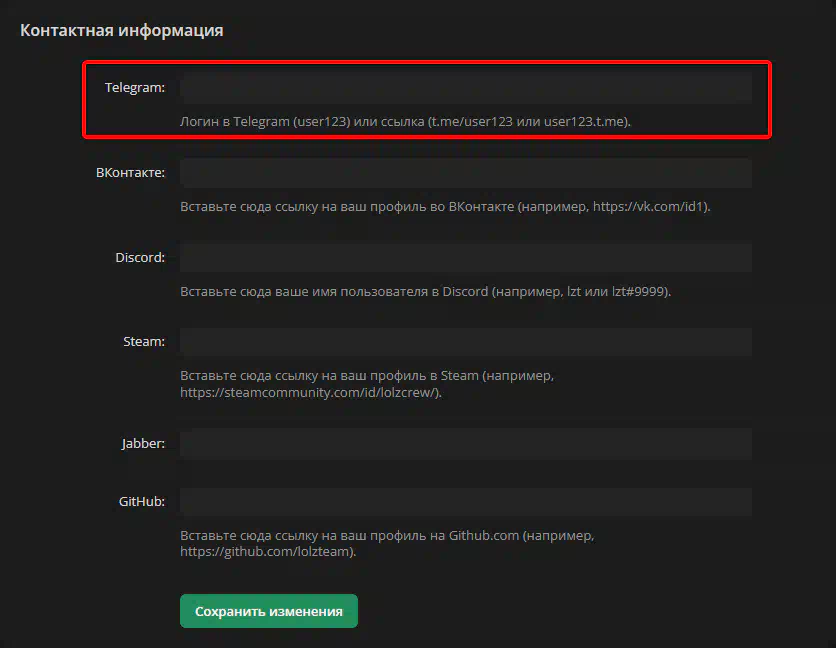The width and height of the screenshot is (836, 648).
Task: Click the Сохранить изменения button
Action: point(269,611)
